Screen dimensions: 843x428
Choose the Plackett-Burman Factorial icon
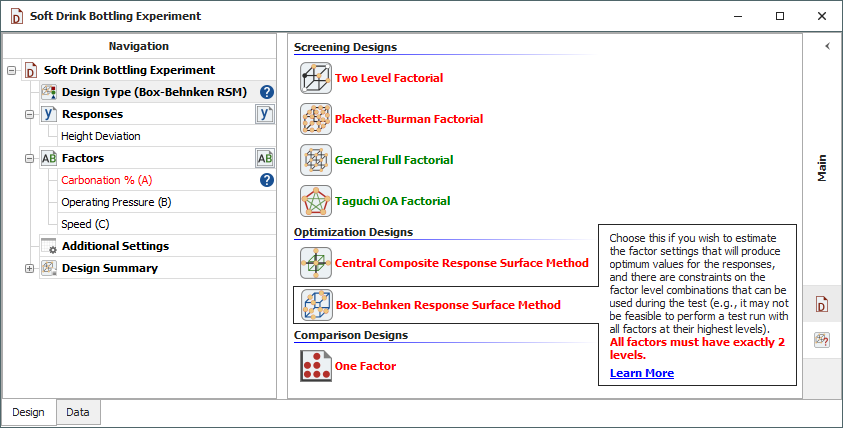[x=316, y=119]
